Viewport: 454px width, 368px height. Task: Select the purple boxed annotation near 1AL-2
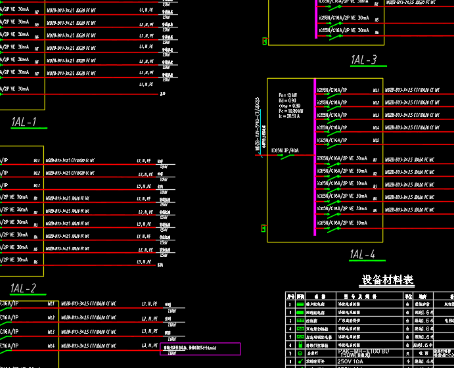(200, 349)
